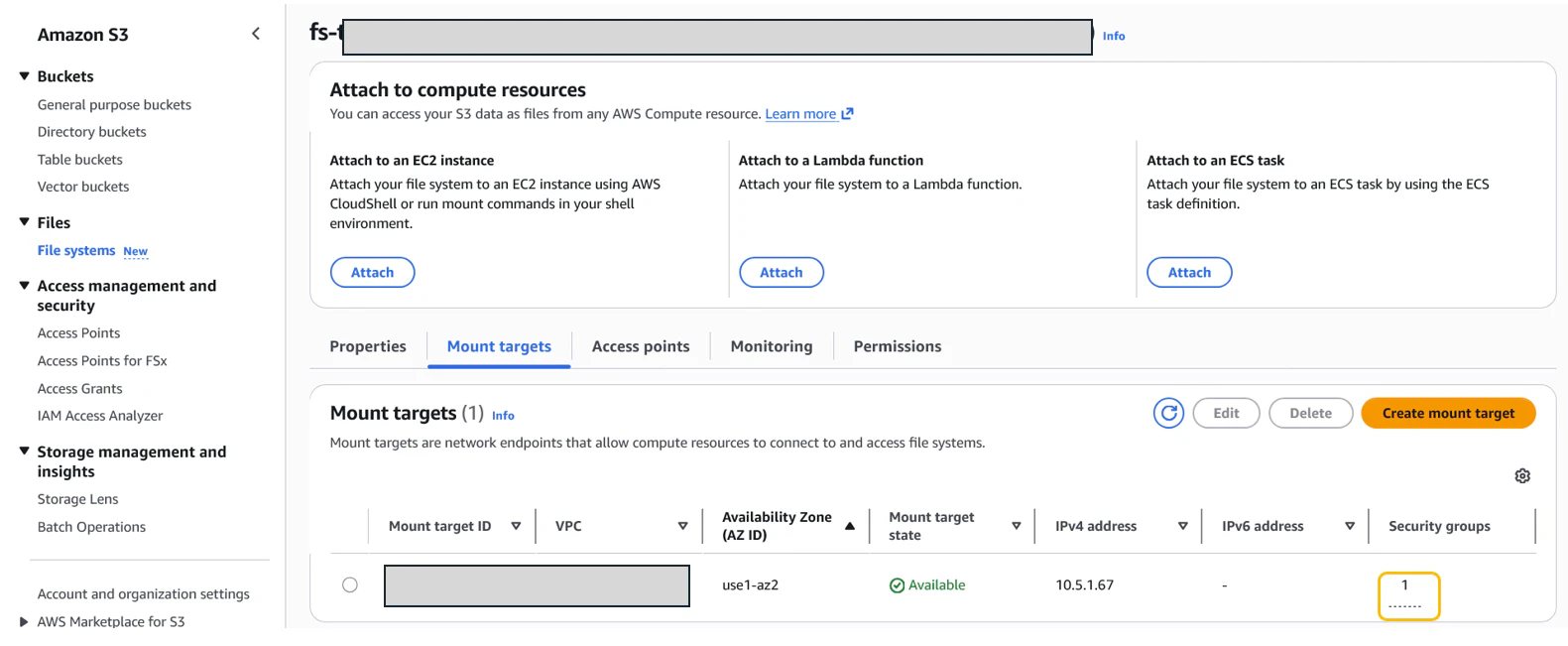Open Directory buckets
This screenshot has height=646, width=1568.
tap(91, 132)
